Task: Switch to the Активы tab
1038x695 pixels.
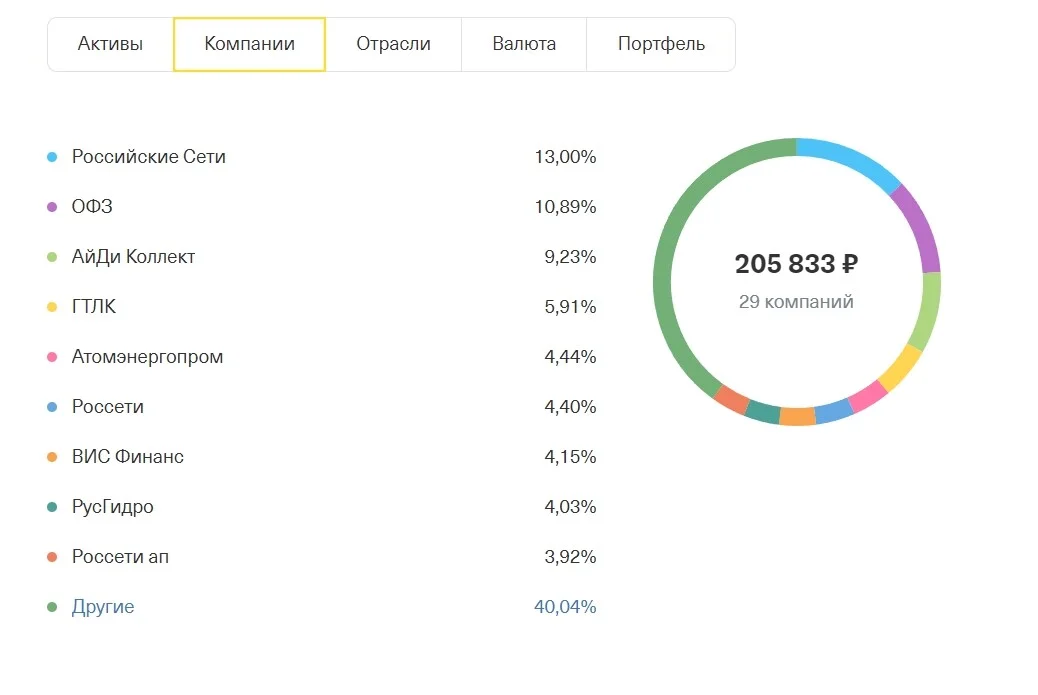Action: tap(111, 44)
